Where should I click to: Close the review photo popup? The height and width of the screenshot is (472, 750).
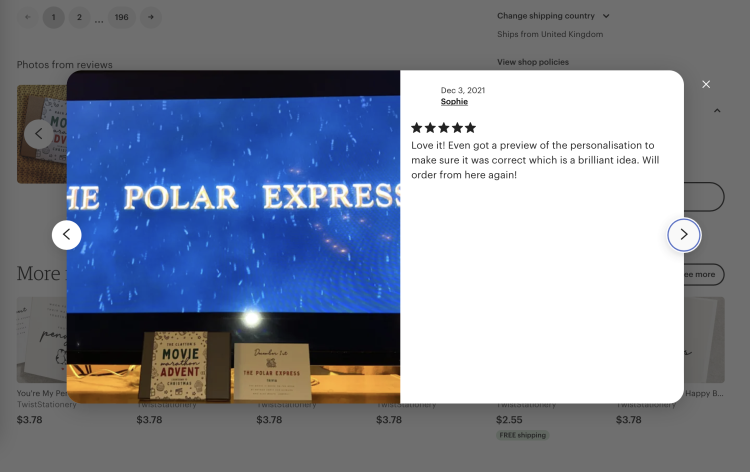(x=706, y=84)
